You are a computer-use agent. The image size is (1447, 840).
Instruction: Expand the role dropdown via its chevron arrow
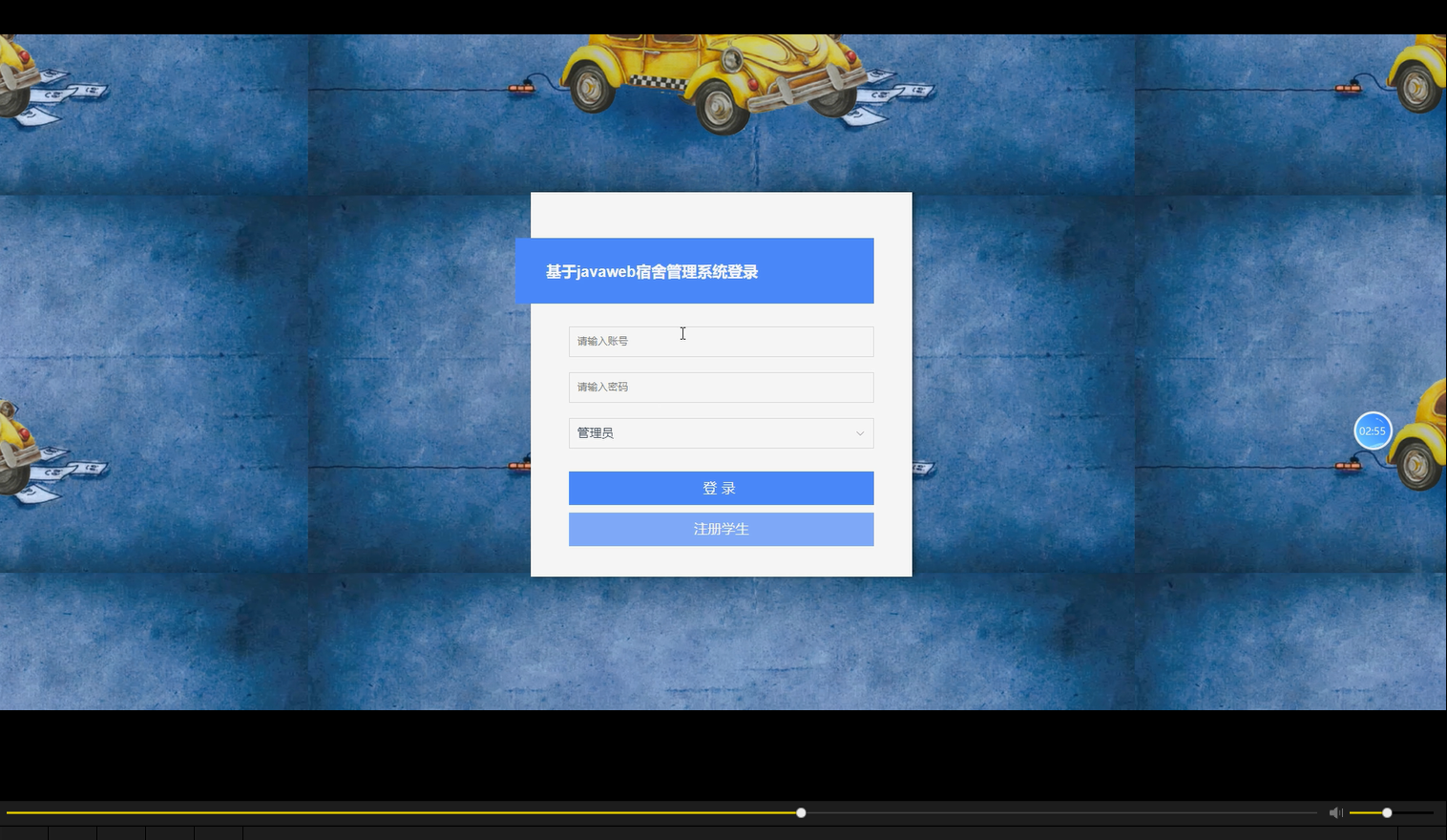(858, 432)
